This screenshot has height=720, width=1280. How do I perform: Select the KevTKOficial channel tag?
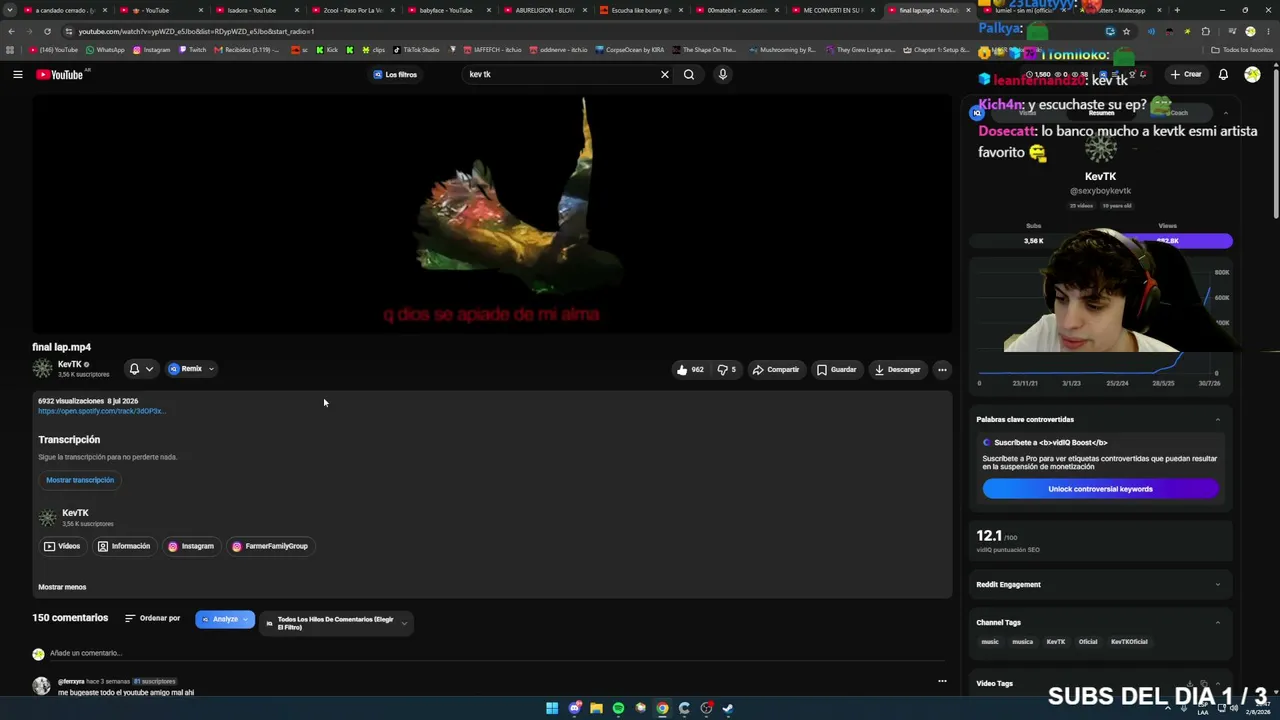(1129, 642)
